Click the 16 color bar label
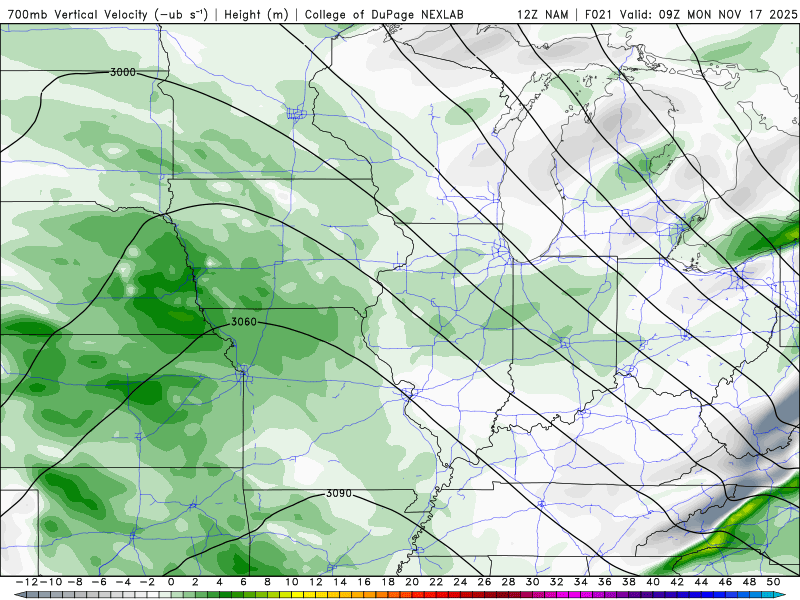Viewport: 800px width, 600px height. coord(364,582)
